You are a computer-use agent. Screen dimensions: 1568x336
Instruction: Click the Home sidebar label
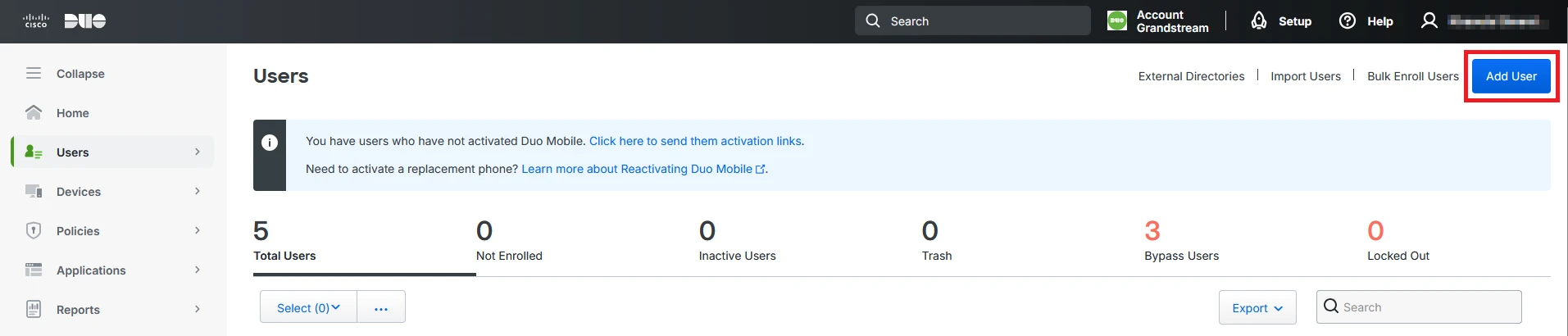pyautogui.click(x=73, y=113)
